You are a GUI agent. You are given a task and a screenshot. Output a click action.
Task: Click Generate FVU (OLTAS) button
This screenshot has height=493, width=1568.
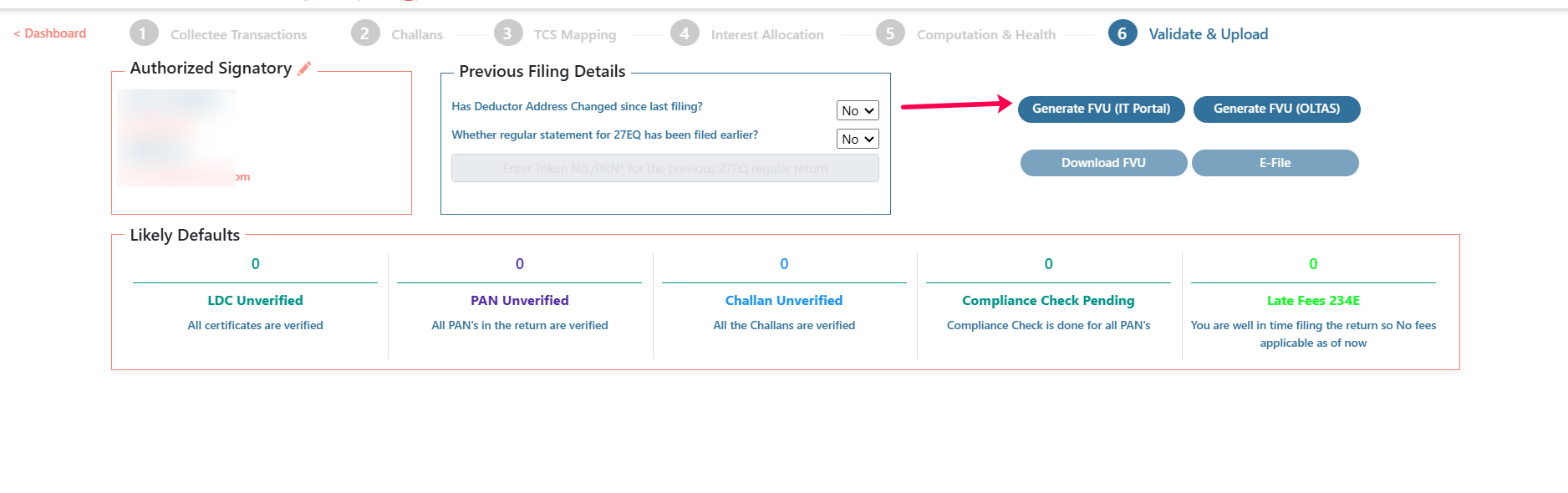(1277, 109)
